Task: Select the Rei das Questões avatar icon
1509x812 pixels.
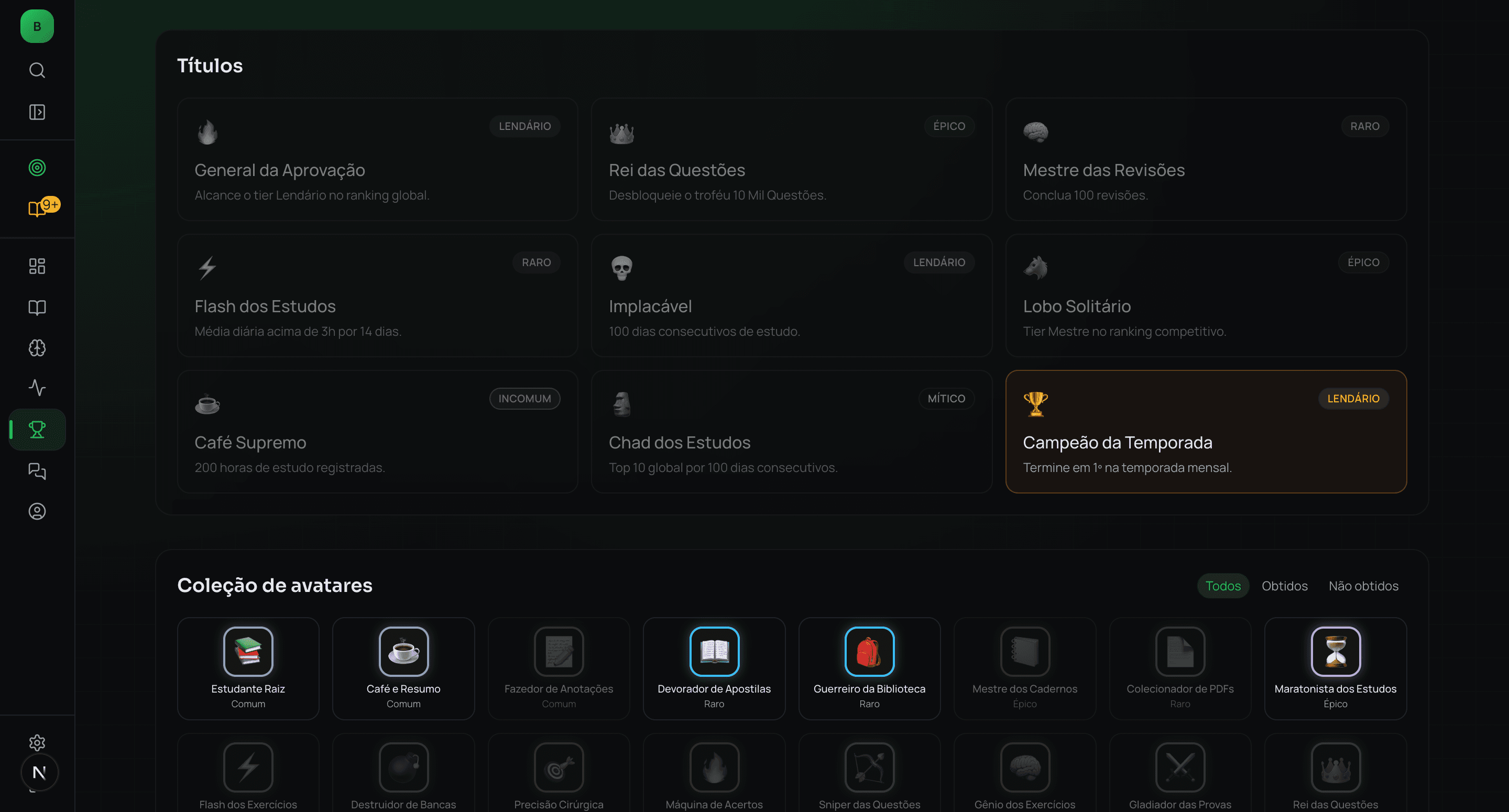Action: (1336, 767)
